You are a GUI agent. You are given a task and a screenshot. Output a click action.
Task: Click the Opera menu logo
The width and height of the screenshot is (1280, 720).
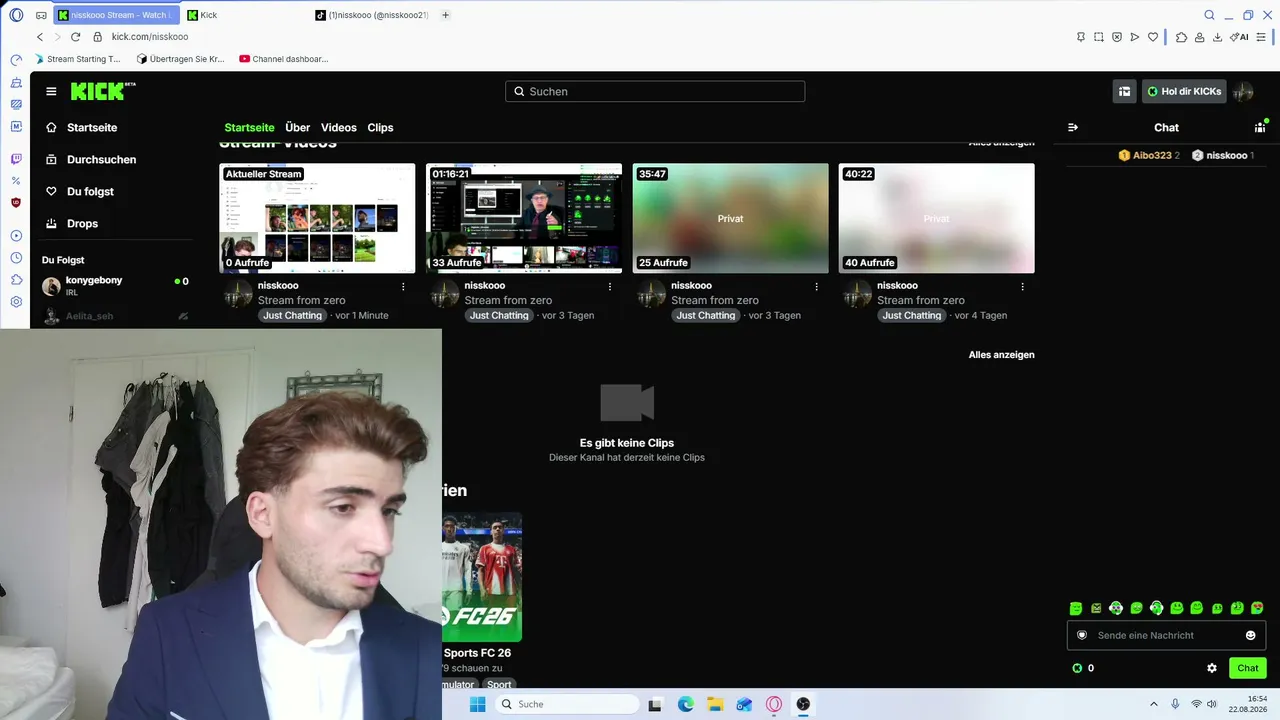point(16,15)
